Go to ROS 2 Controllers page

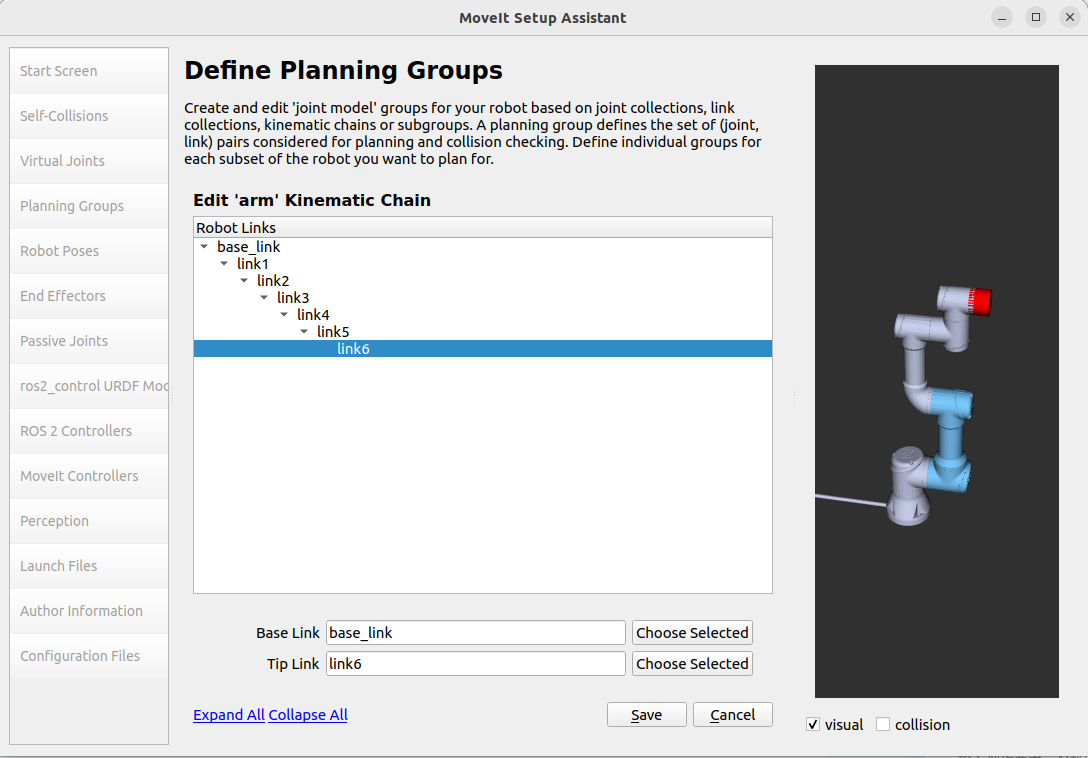coord(89,431)
